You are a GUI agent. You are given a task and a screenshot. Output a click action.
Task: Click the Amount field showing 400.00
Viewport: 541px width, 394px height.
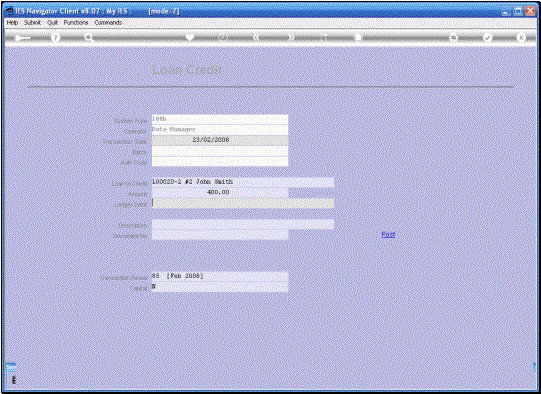220,193
